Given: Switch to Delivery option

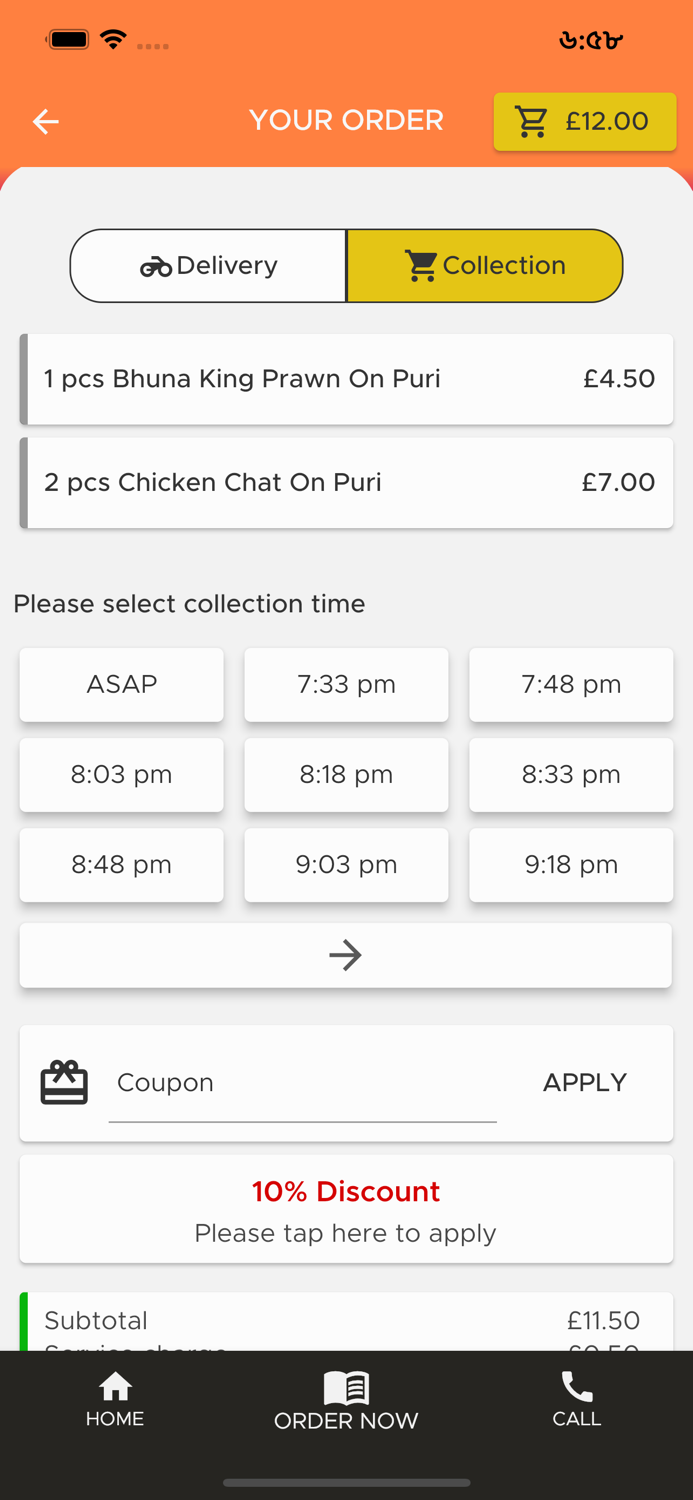Looking at the screenshot, I should click(x=209, y=266).
